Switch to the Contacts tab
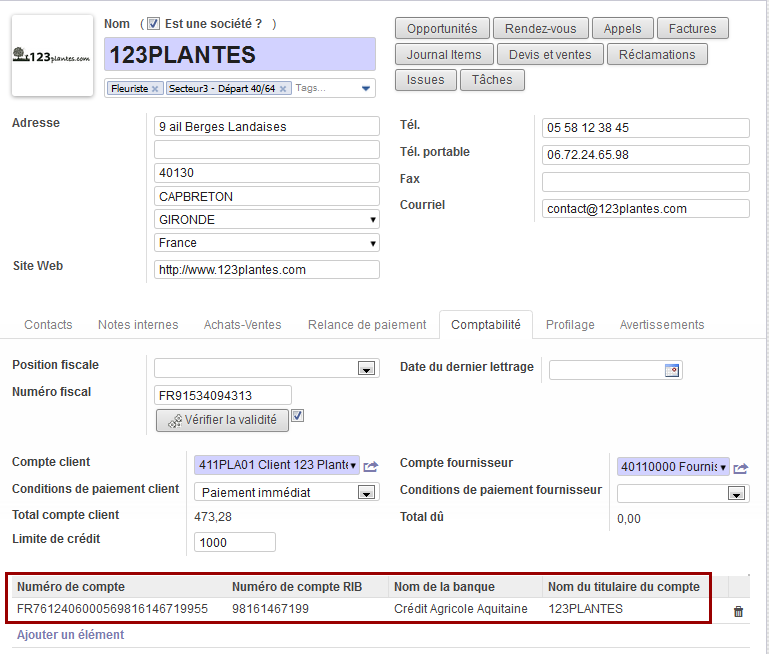 pyautogui.click(x=48, y=325)
